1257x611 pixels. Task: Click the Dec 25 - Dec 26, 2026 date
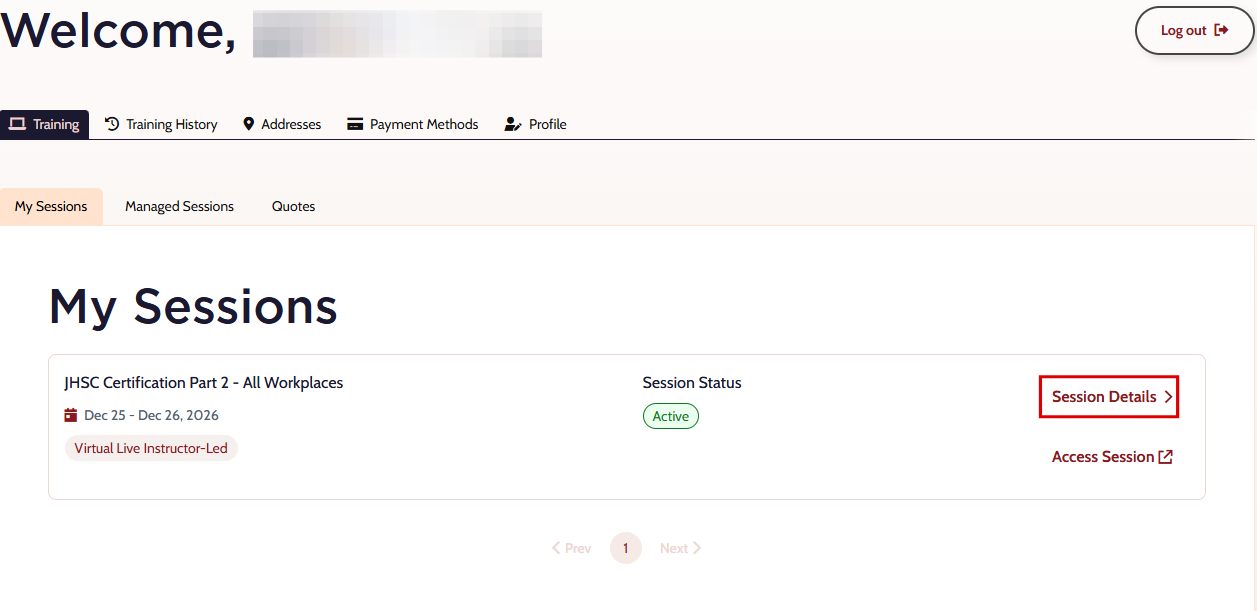tap(151, 415)
